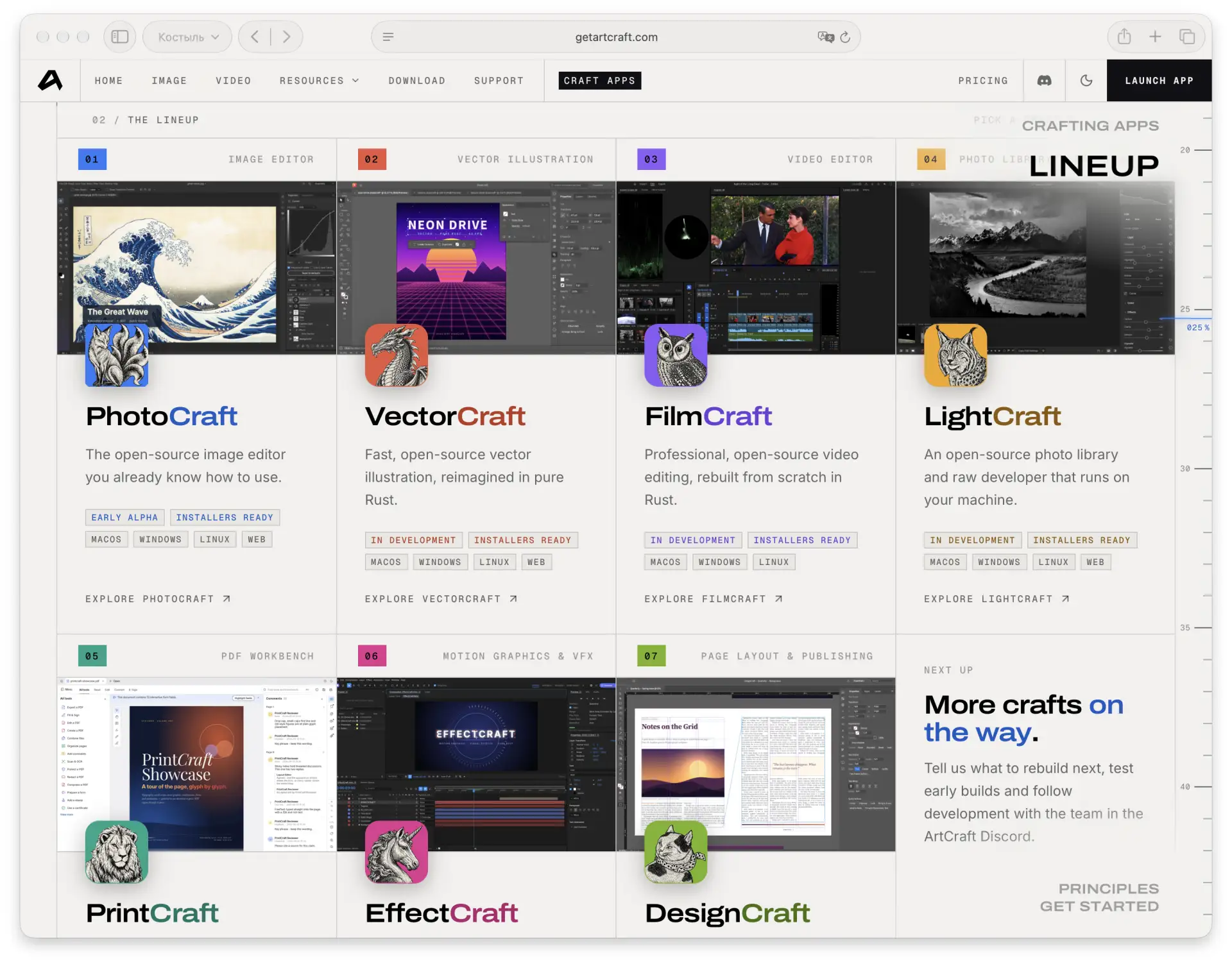Follow the Explore VectorCraft link
The height and width of the screenshot is (964, 1232).
point(441,598)
